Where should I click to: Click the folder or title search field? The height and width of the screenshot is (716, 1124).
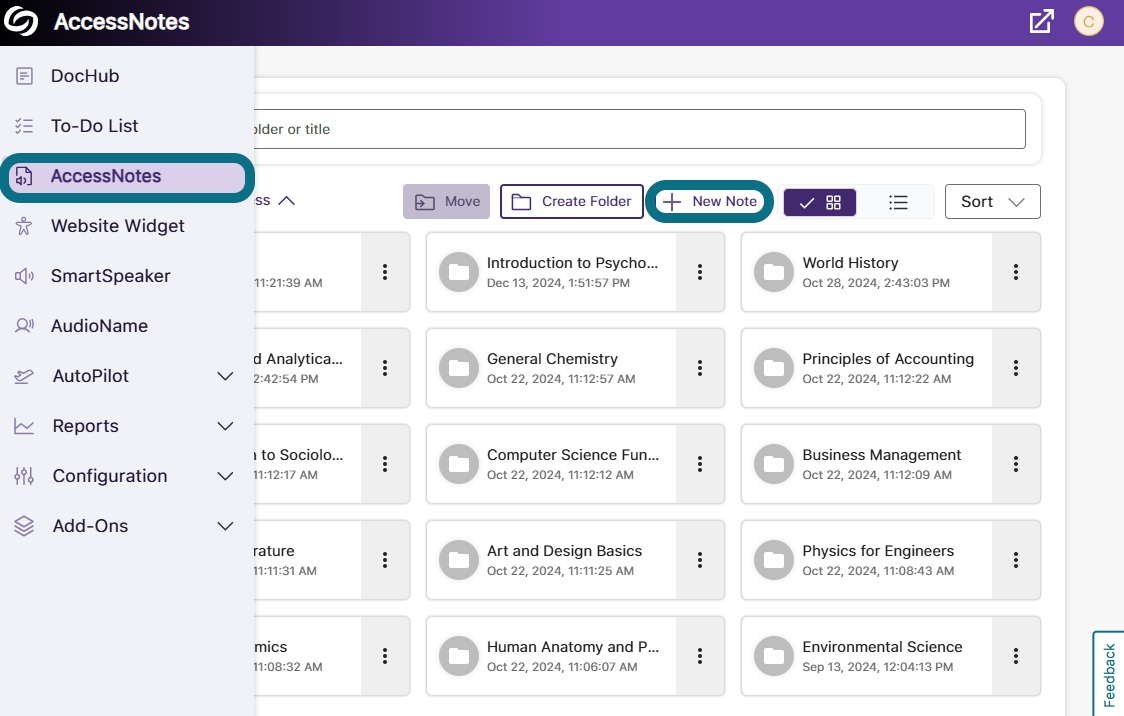tap(639, 129)
